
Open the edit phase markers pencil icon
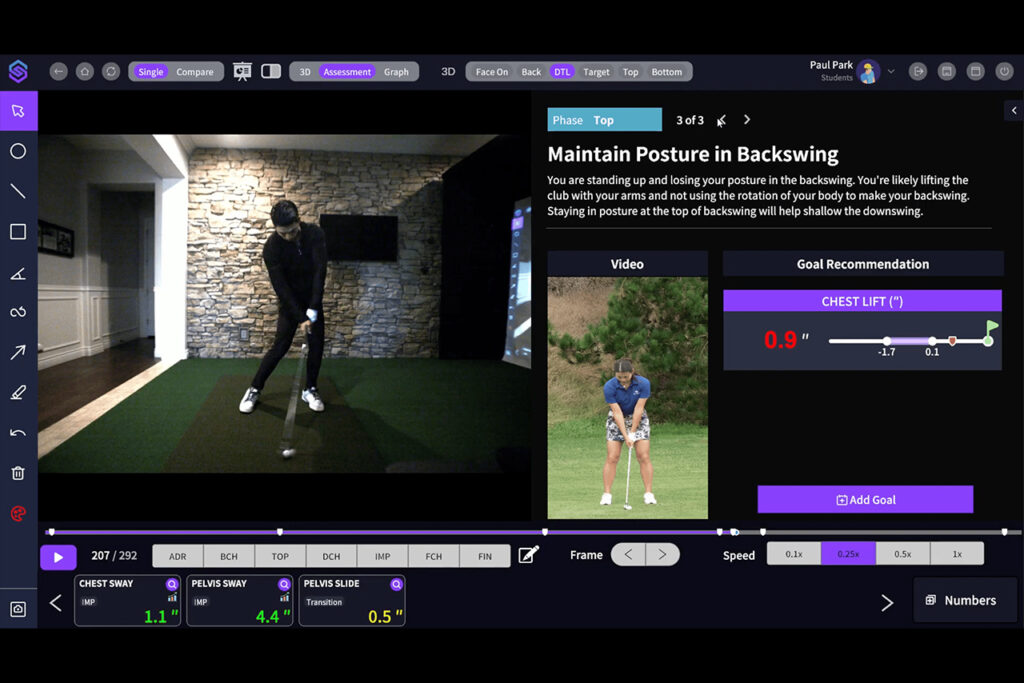point(528,555)
